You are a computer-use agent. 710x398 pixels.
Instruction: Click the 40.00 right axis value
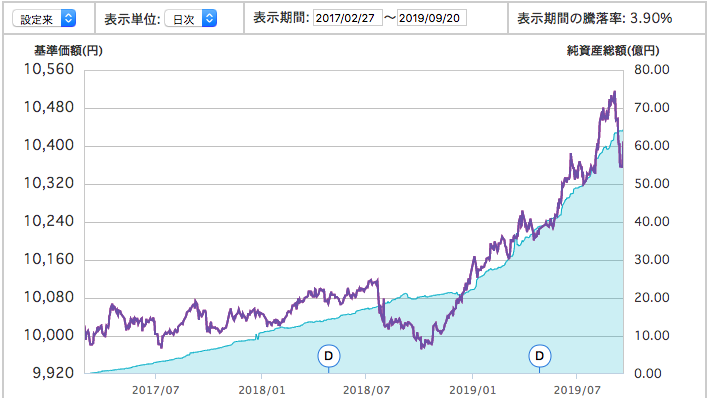(x=652, y=221)
